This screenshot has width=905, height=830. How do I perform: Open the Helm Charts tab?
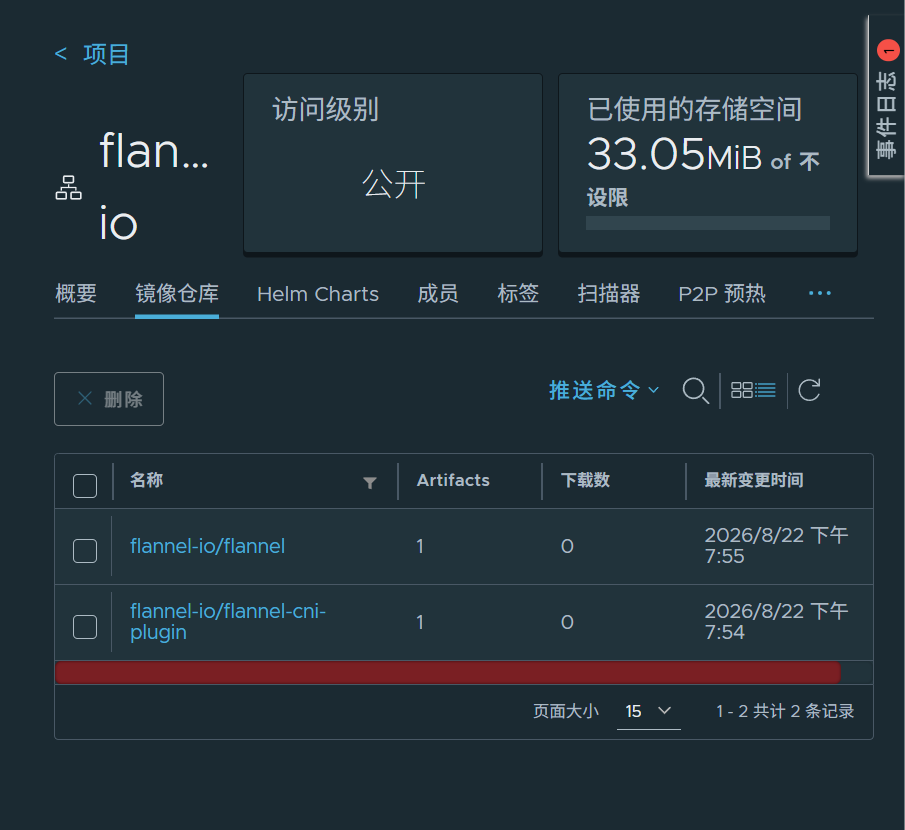click(317, 294)
